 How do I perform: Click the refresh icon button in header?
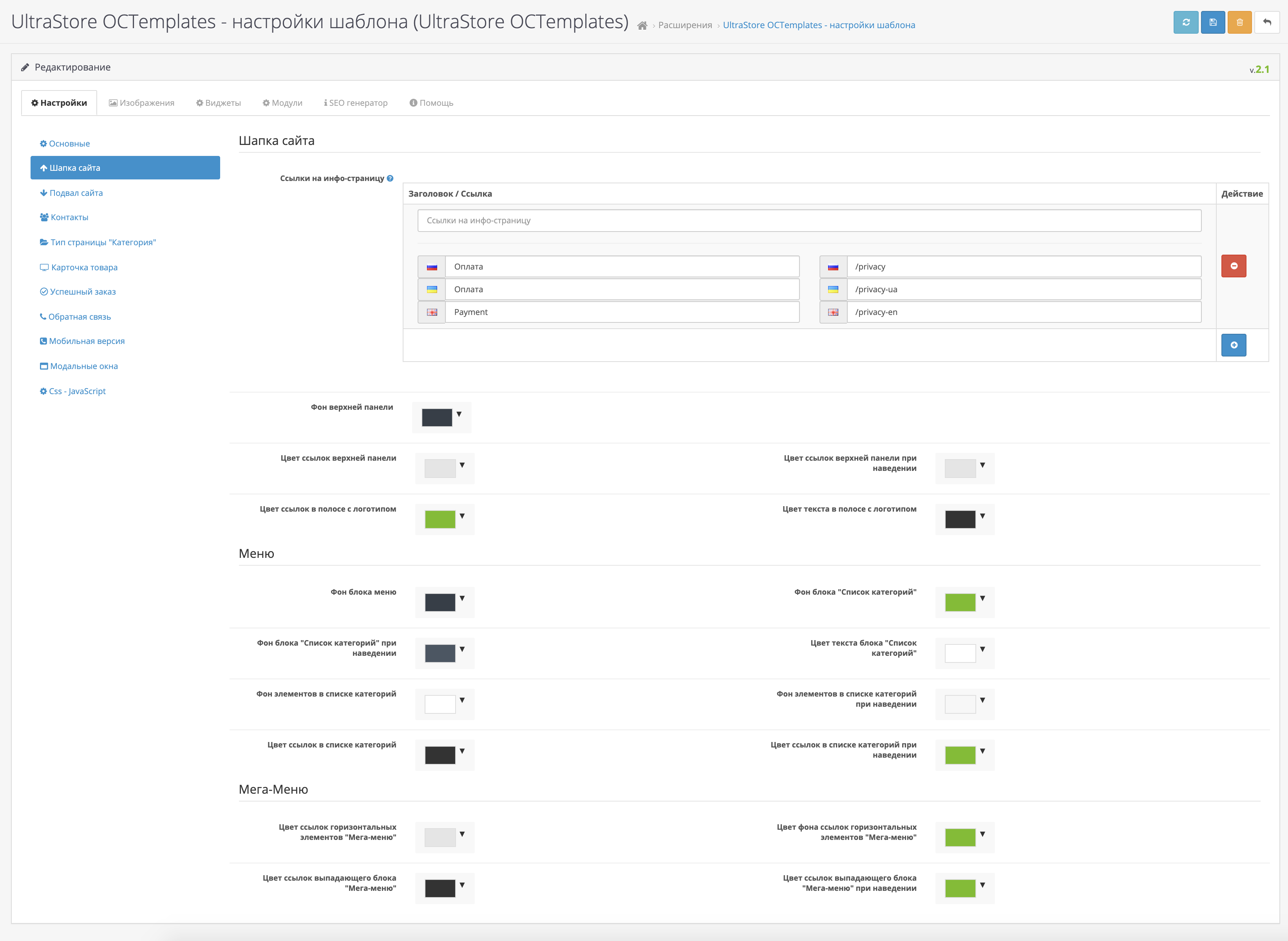[1185, 23]
